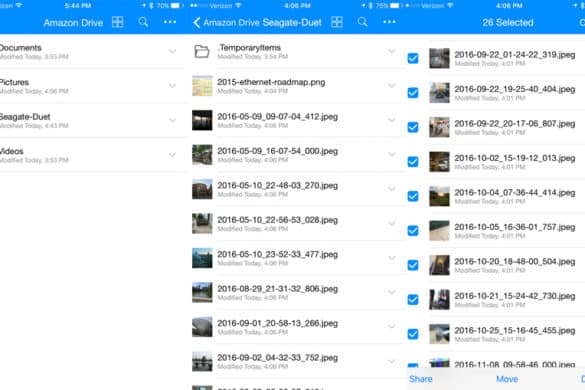Tap Bluetooth icon in middle status bar
The height and width of the screenshot is (390, 585).
pos(370,6)
